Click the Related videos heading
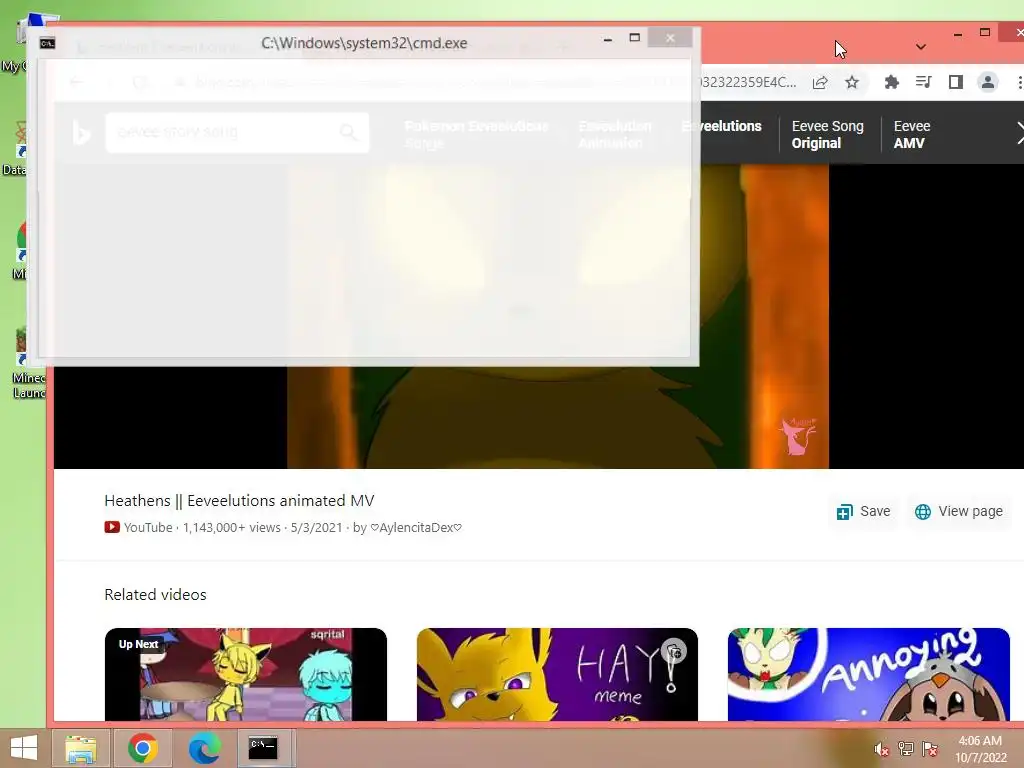 point(155,595)
